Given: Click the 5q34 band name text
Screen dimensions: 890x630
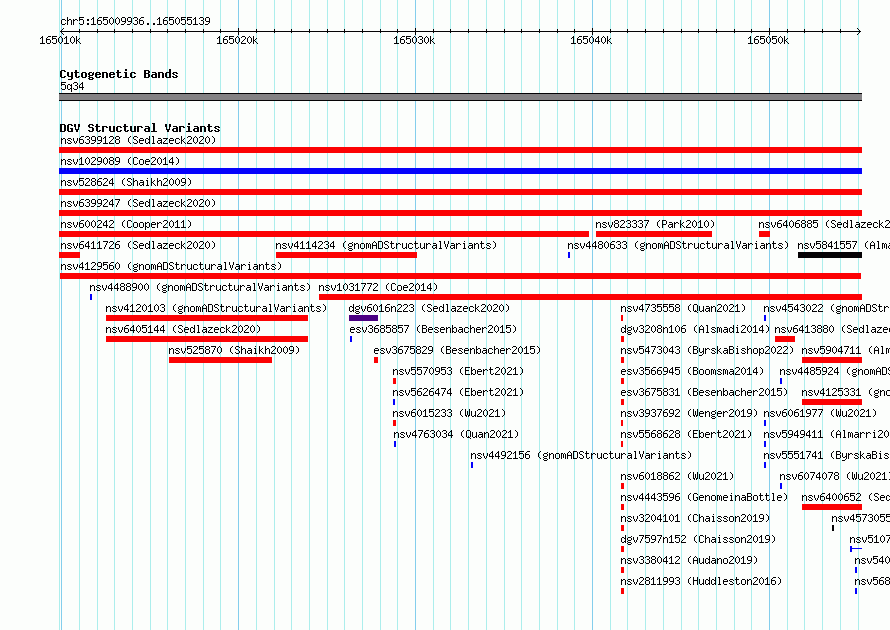Looking at the screenshot, I should click(x=72, y=86).
